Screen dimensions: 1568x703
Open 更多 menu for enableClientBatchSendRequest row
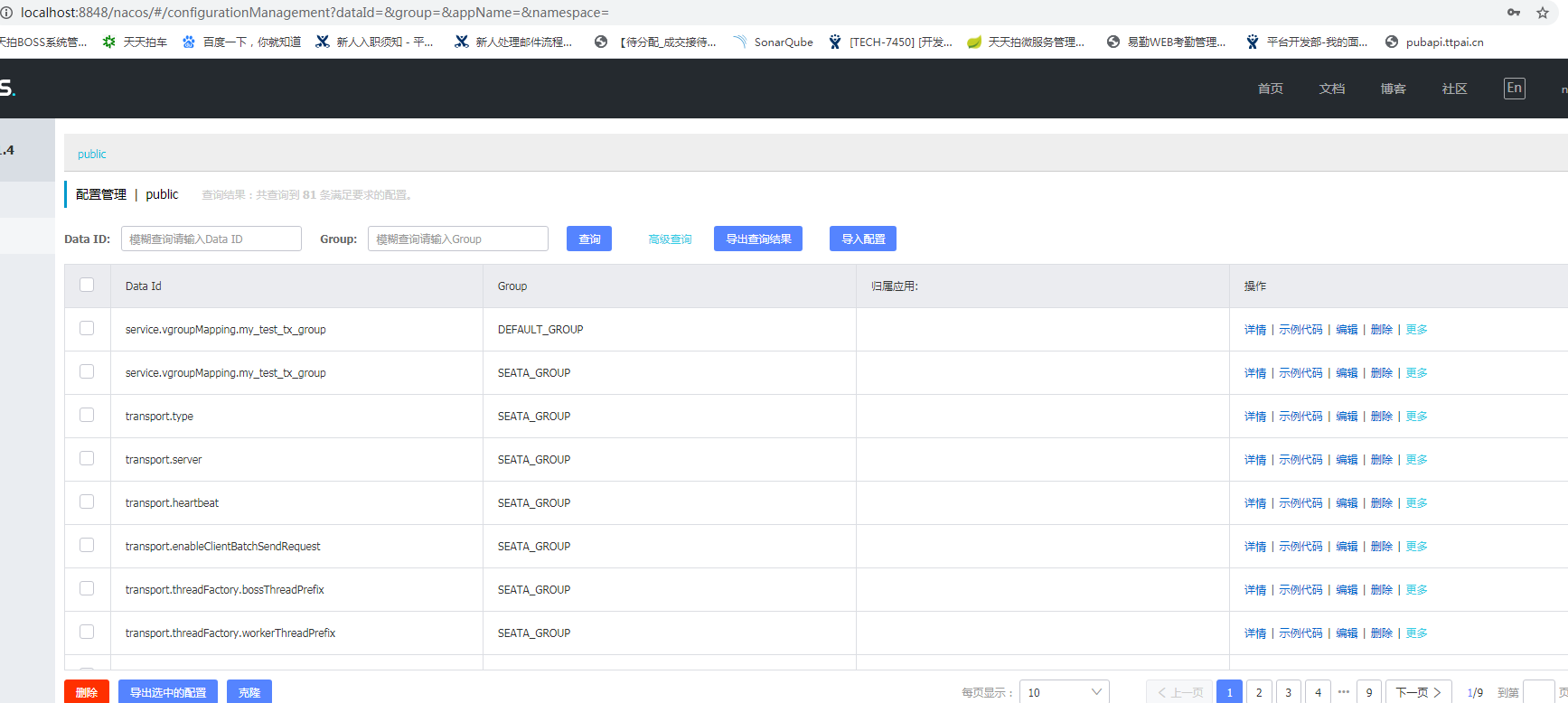[1416, 547]
